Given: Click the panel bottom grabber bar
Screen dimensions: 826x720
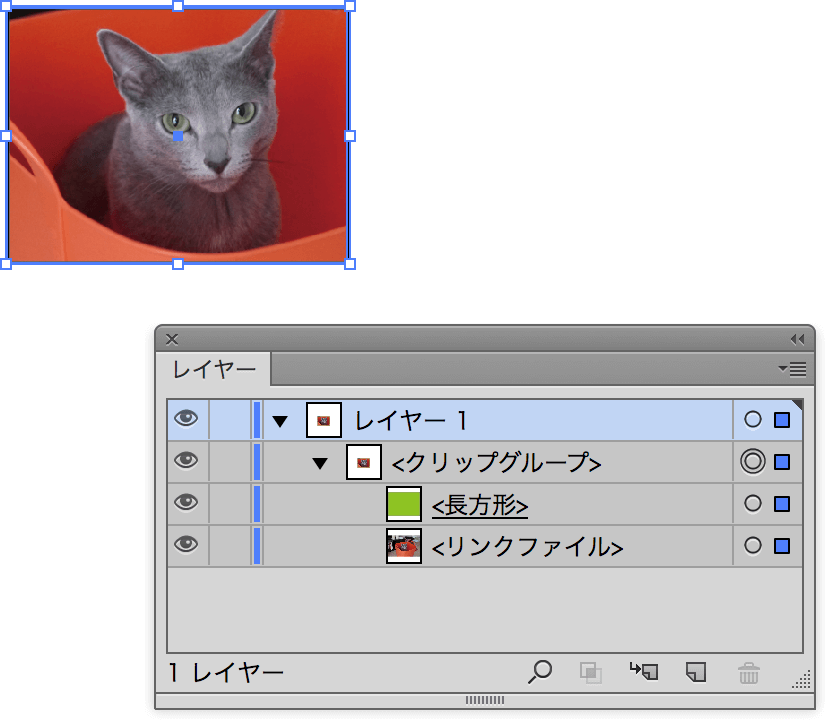Looking at the screenshot, I should pos(485,700).
